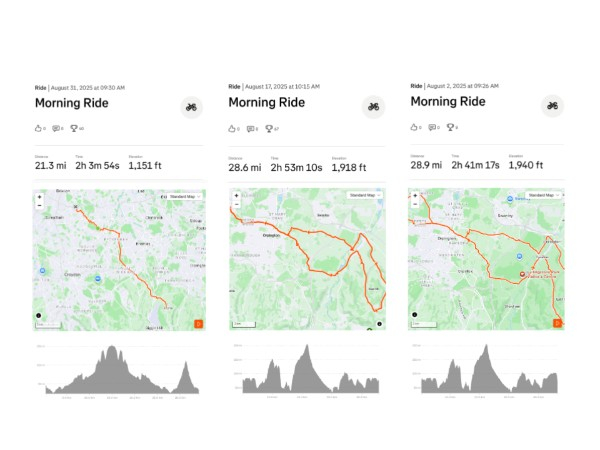Image resolution: width=600 pixels, height=450 pixels.
Task: Open the Morning Ride title dated August 17
Action: point(266,102)
